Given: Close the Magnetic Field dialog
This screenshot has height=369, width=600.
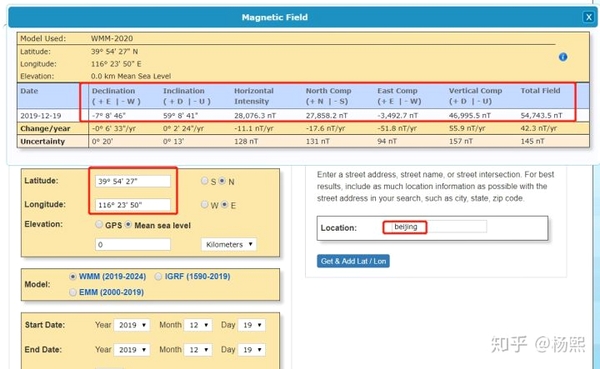Looking at the screenshot, I should click(589, 17).
